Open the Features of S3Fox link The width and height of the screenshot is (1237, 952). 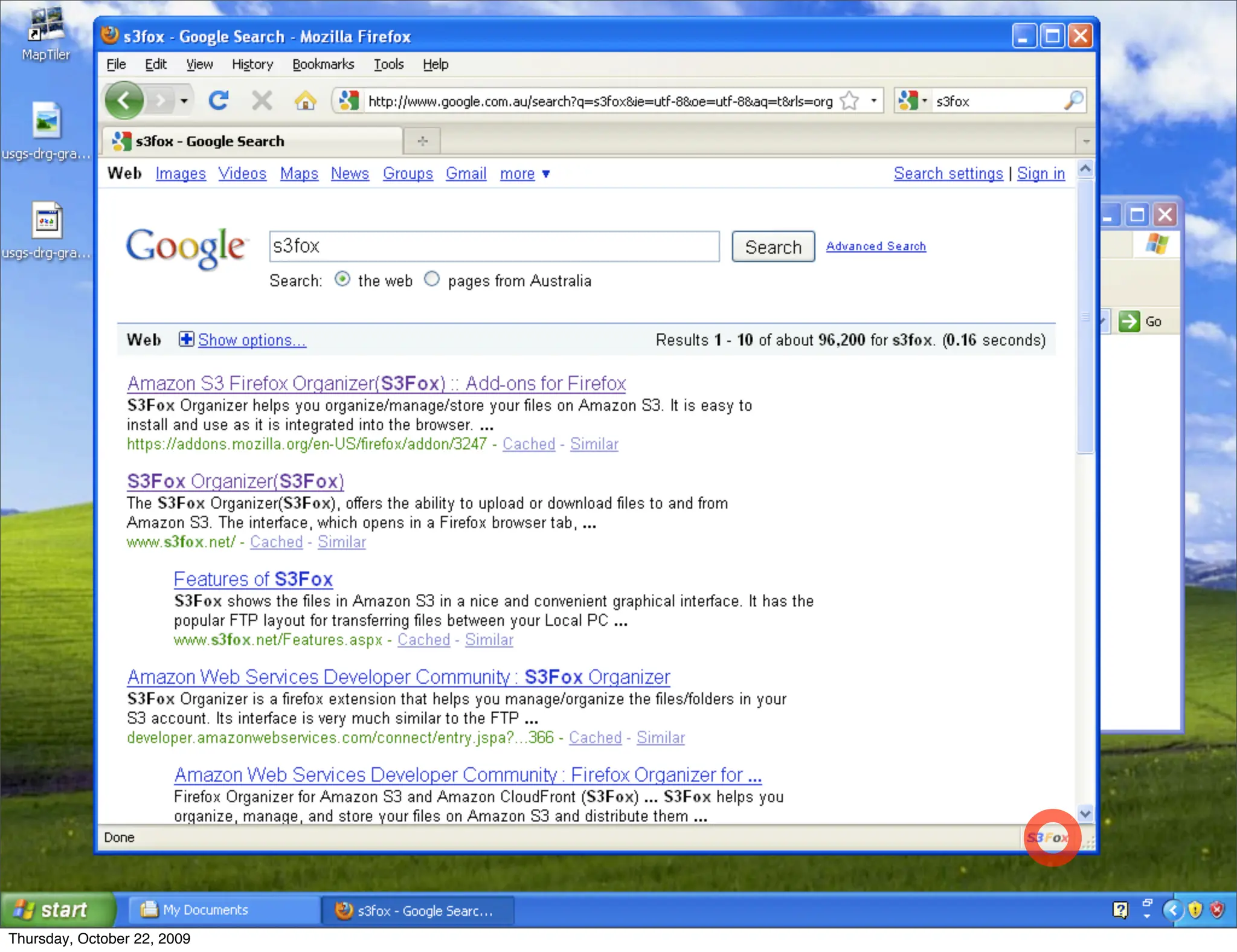point(253,579)
